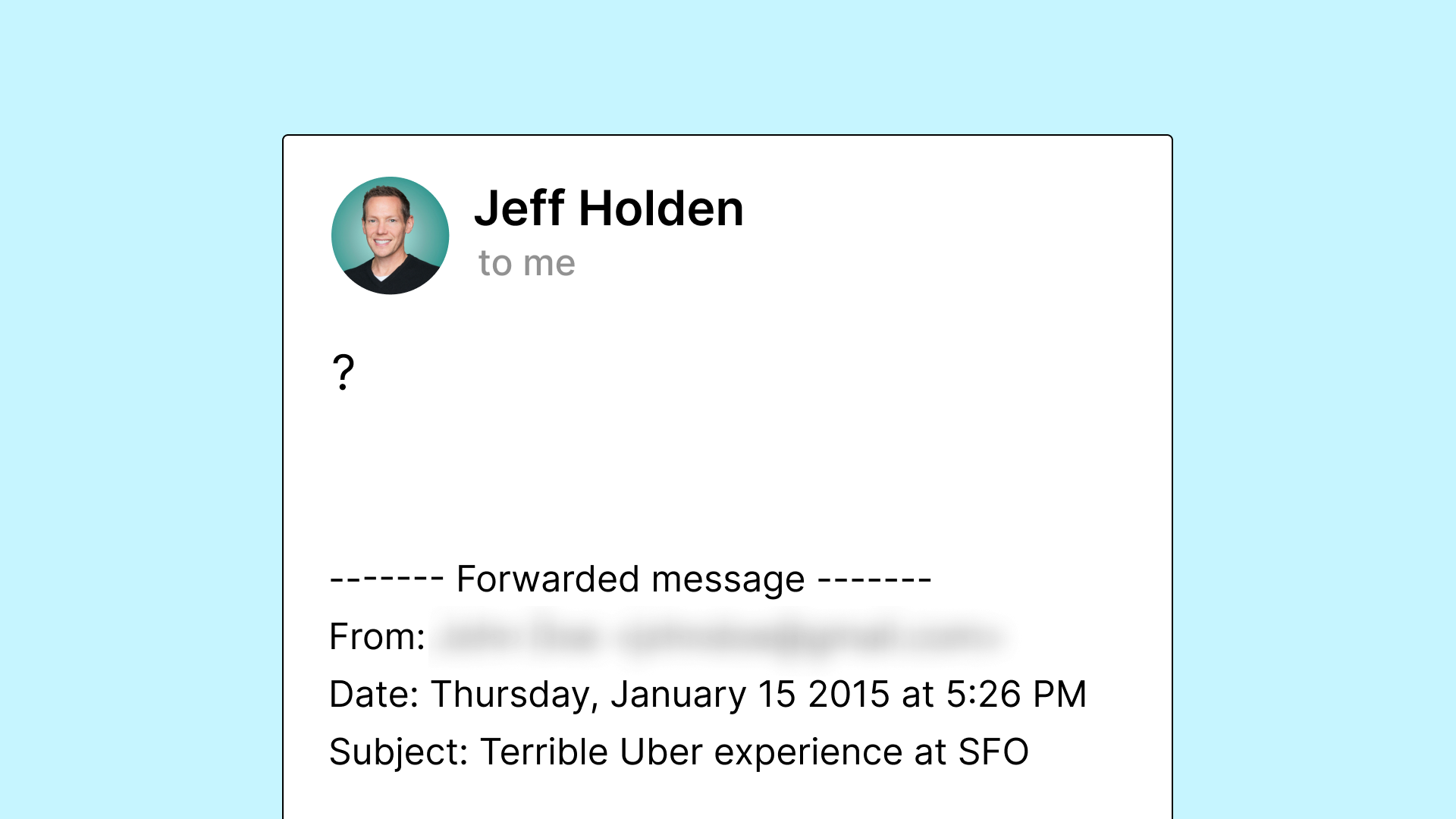Click the dashes after "Forwarded message"
The width and height of the screenshot is (1456, 819).
[874, 580]
